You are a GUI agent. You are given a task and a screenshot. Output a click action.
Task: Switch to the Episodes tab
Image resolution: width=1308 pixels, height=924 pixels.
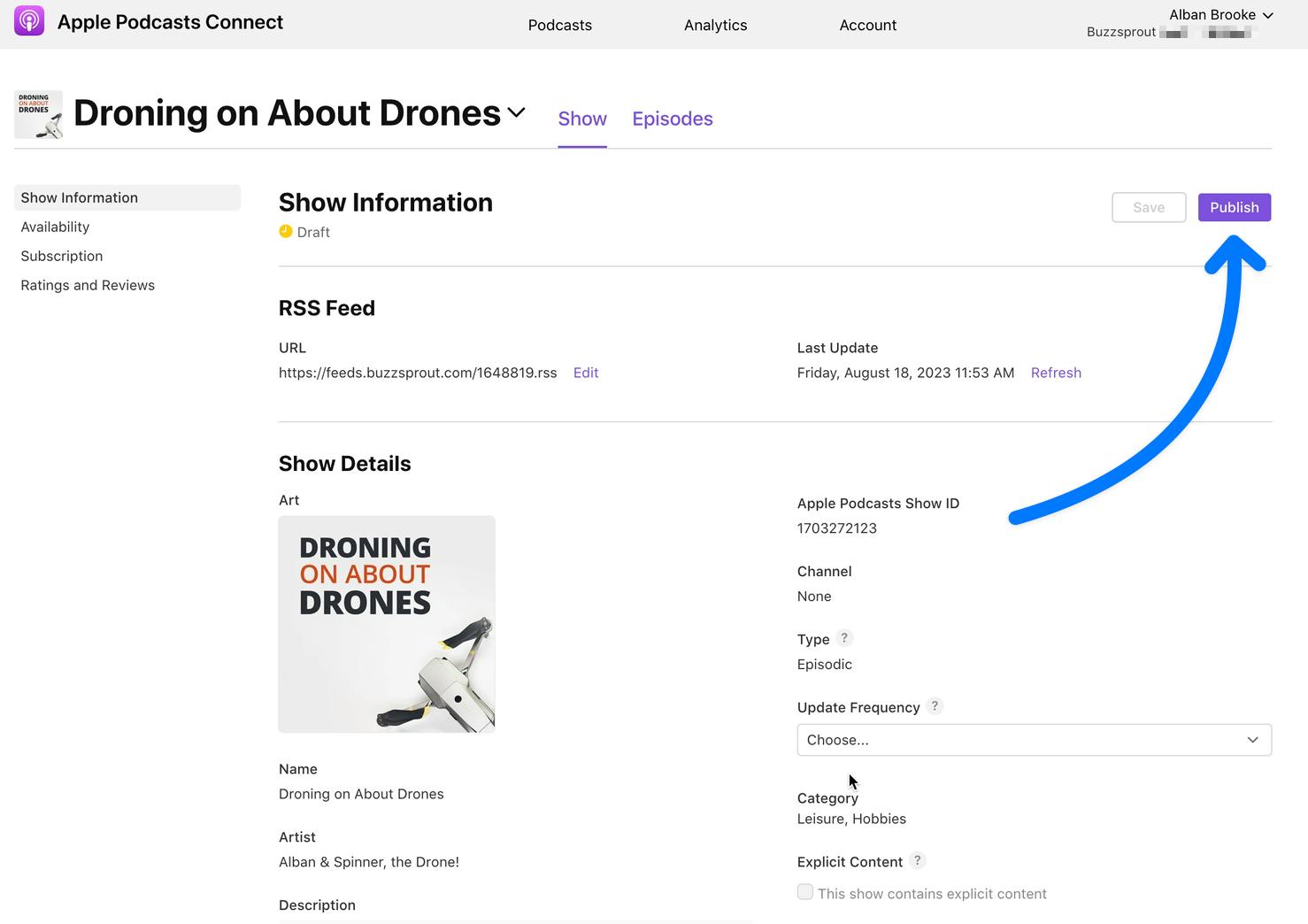(x=672, y=119)
